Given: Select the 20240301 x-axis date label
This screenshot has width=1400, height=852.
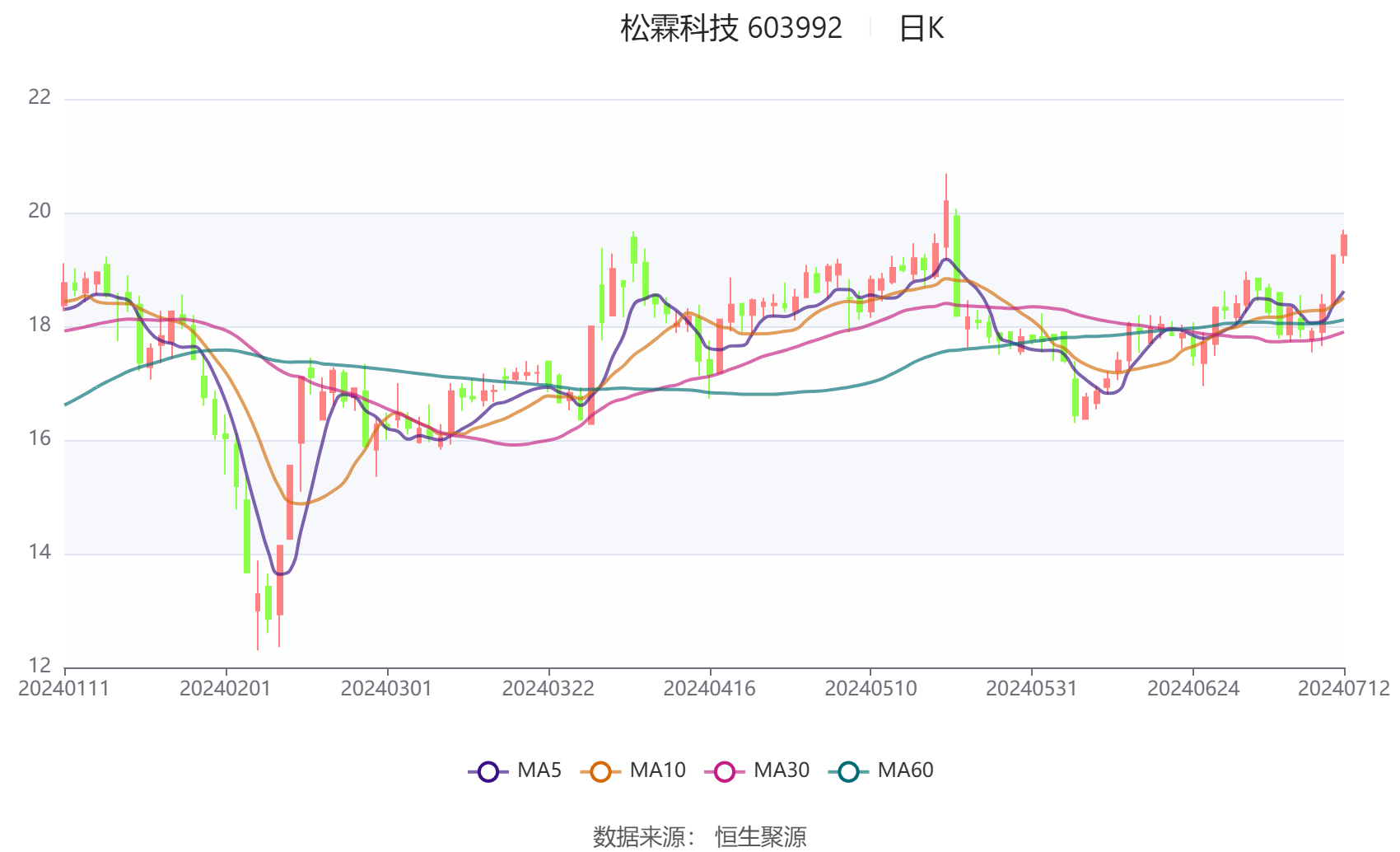Looking at the screenshot, I should tap(387, 689).
